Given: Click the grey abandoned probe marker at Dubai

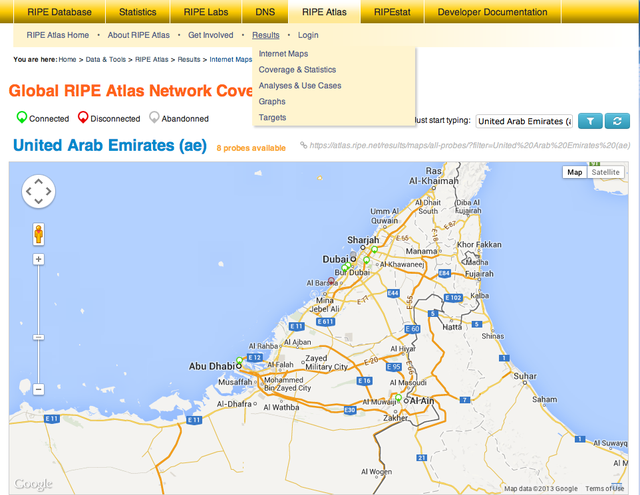Looking at the screenshot, I should (x=353, y=254).
